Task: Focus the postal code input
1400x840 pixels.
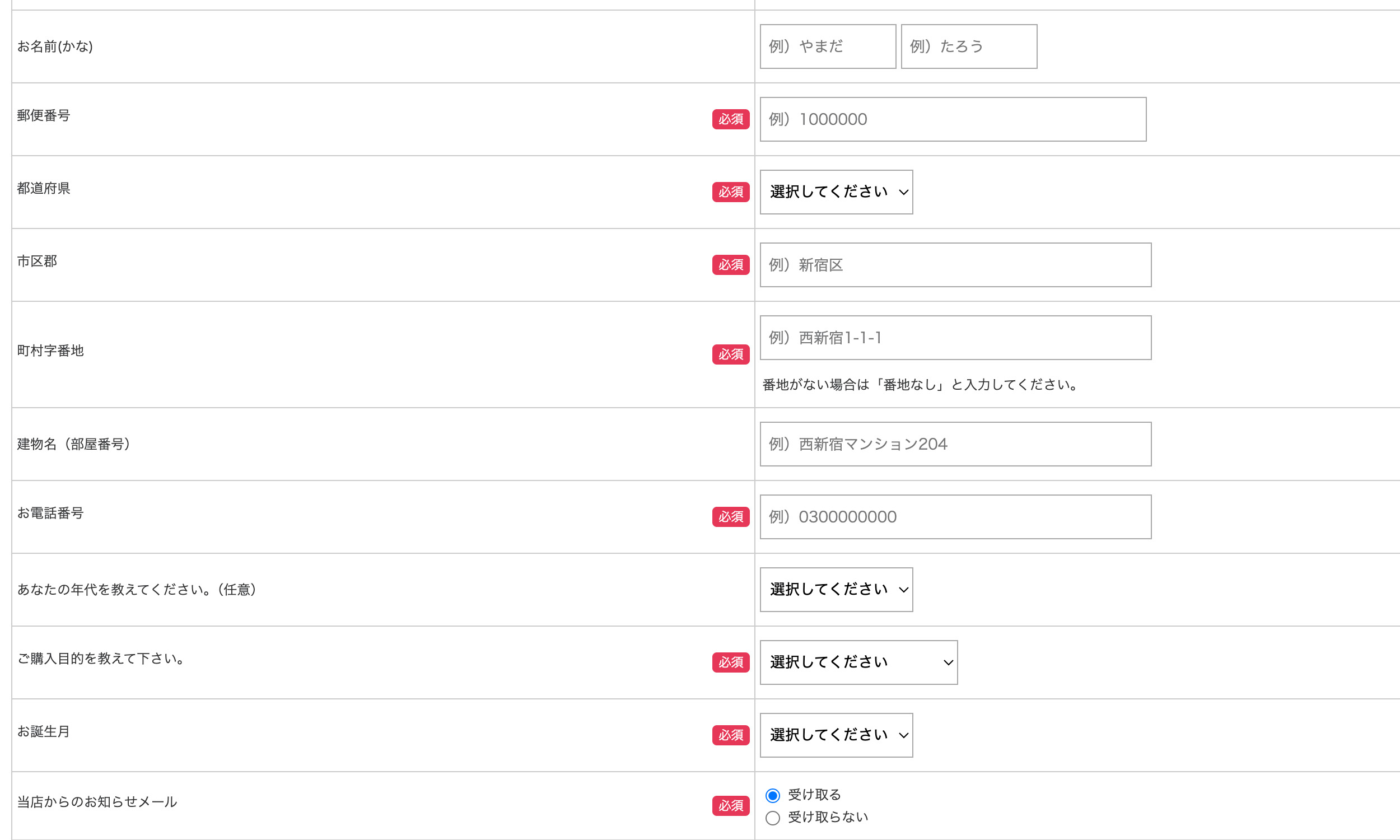Action: click(953, 119)
